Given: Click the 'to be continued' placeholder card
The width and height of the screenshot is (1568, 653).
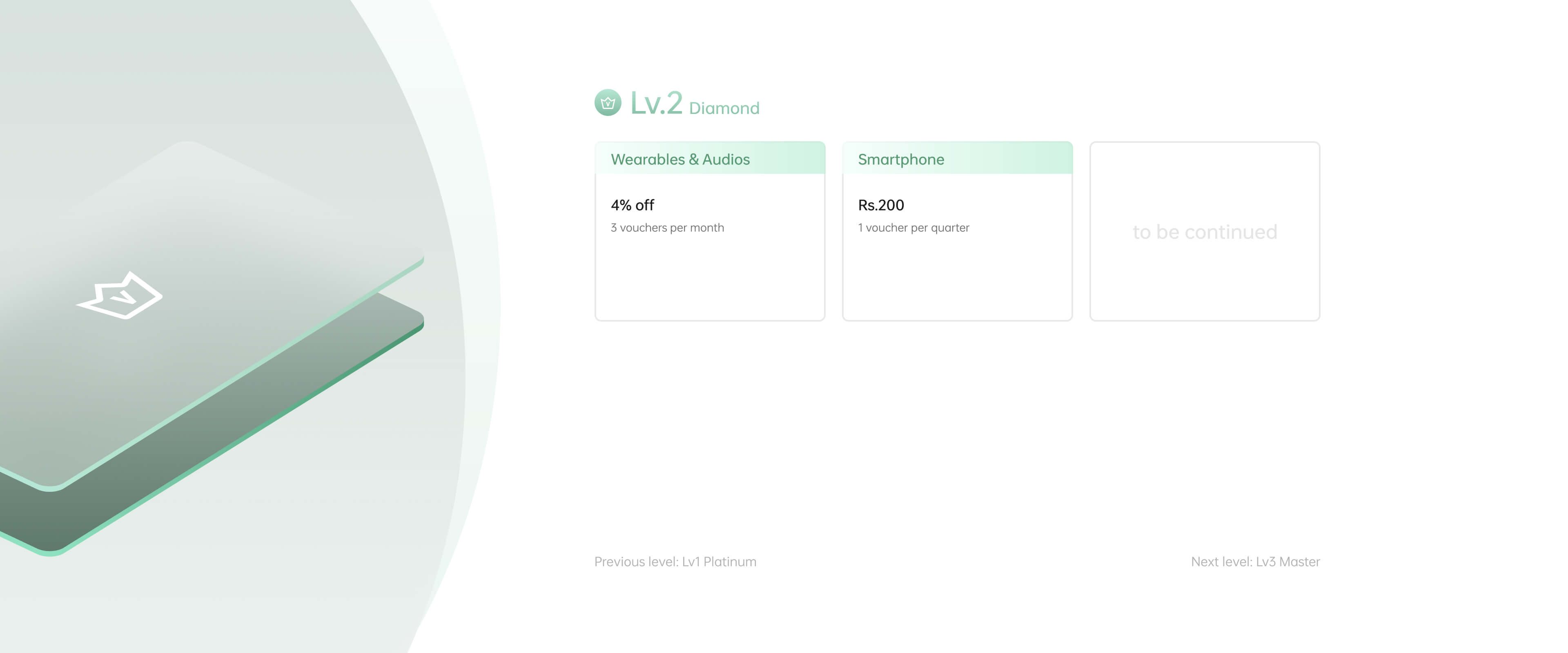Looking at the screenshot, I should (1205, 232).
